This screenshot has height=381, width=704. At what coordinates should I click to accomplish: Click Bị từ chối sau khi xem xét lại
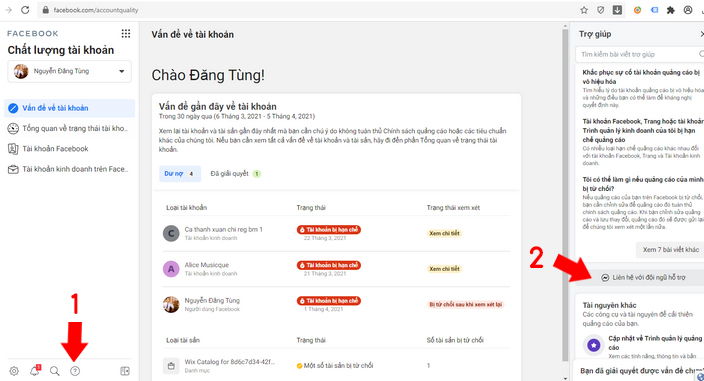[x=466, y=304]
